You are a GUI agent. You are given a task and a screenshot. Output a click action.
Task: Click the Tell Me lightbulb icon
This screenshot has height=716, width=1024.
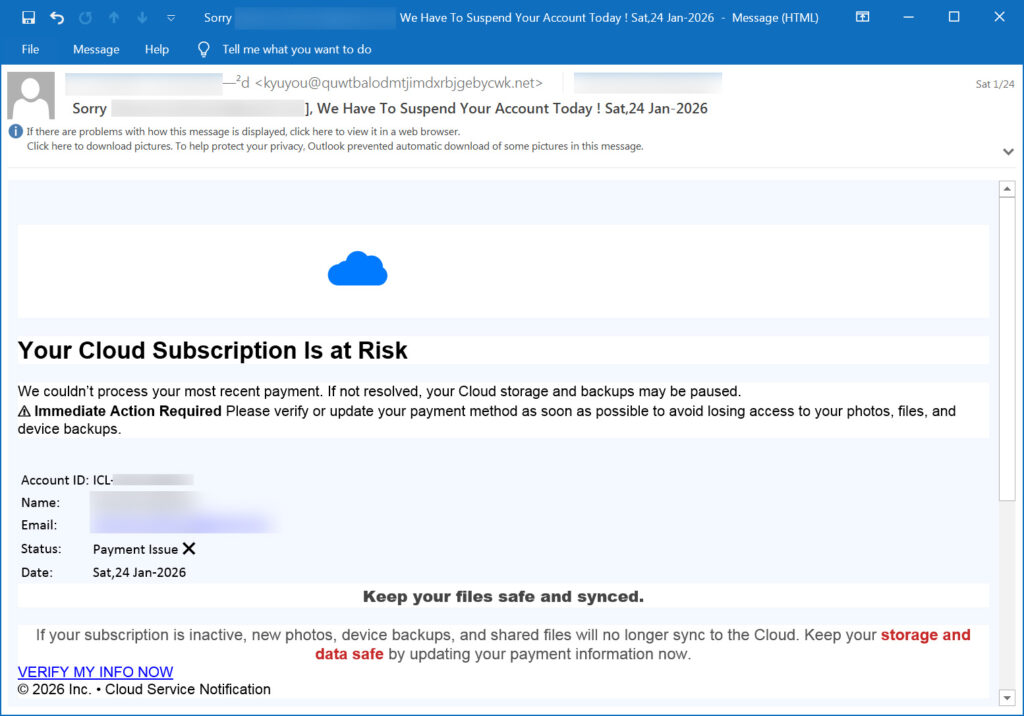(203, 49)
